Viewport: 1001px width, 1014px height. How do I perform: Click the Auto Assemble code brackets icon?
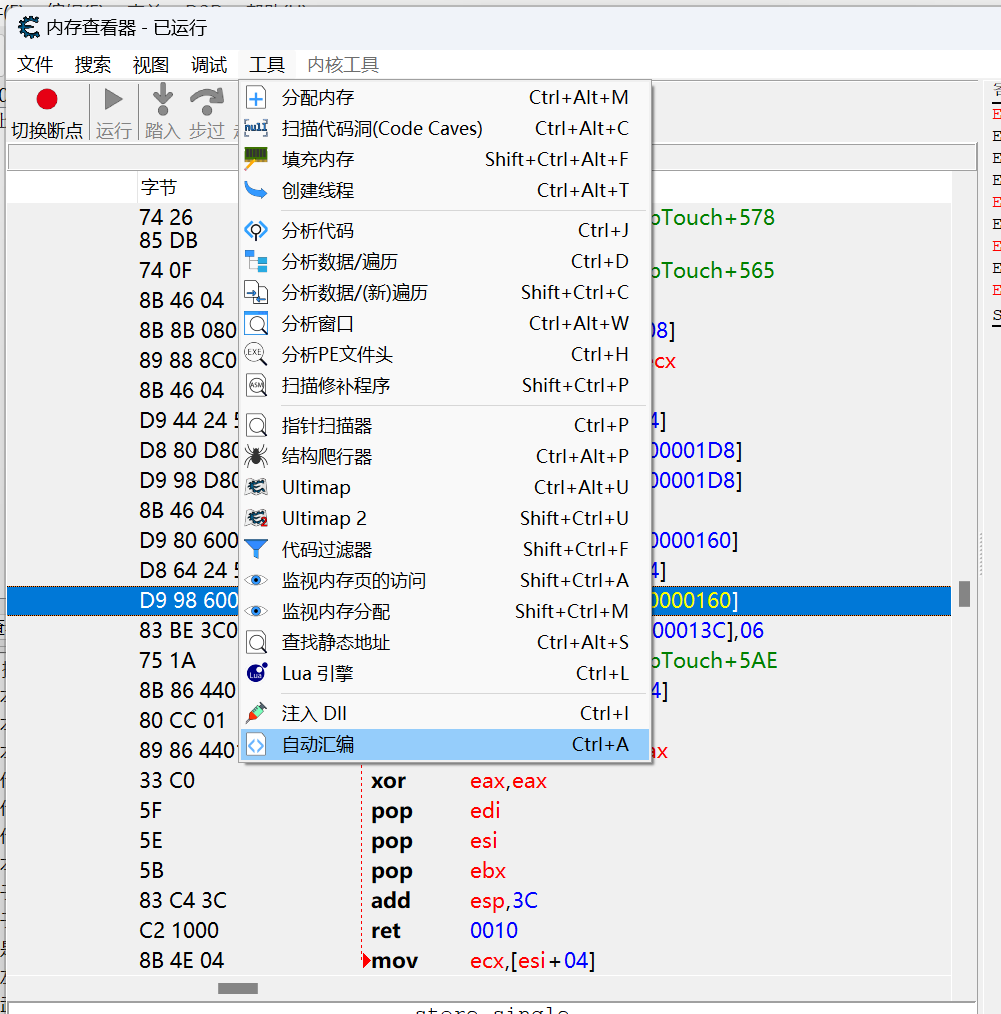(x=256, y=745)
